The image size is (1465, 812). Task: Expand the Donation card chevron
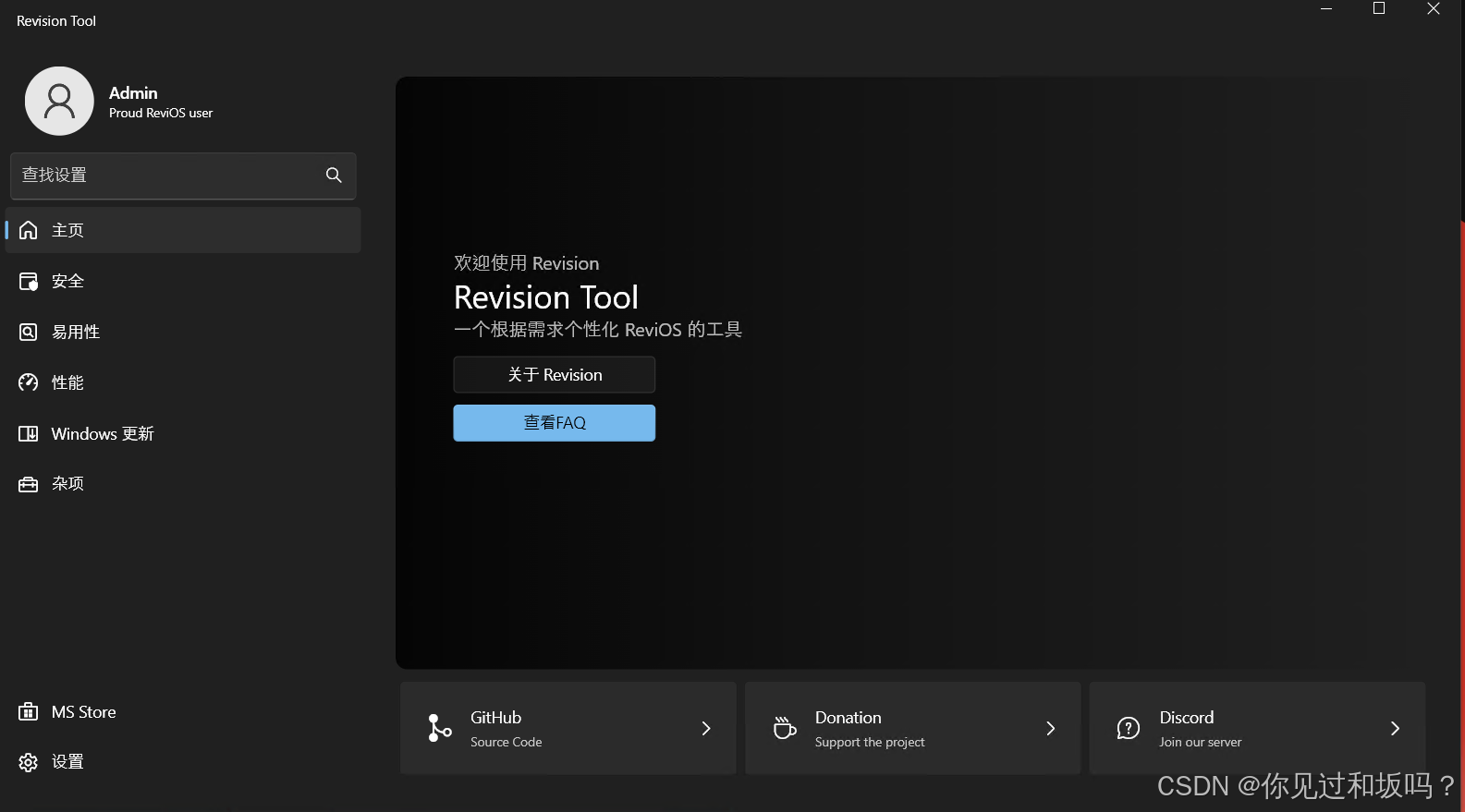[1051, 729]
